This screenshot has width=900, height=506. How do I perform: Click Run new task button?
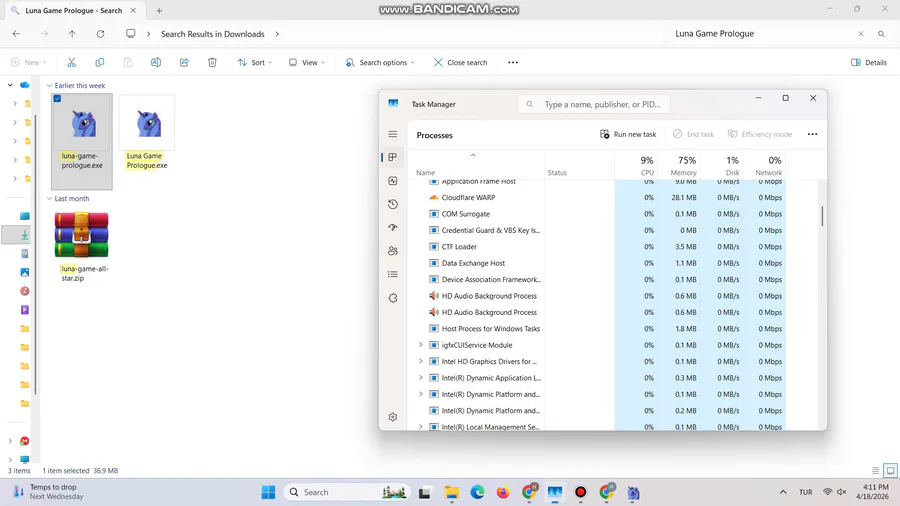pos(628,134)
